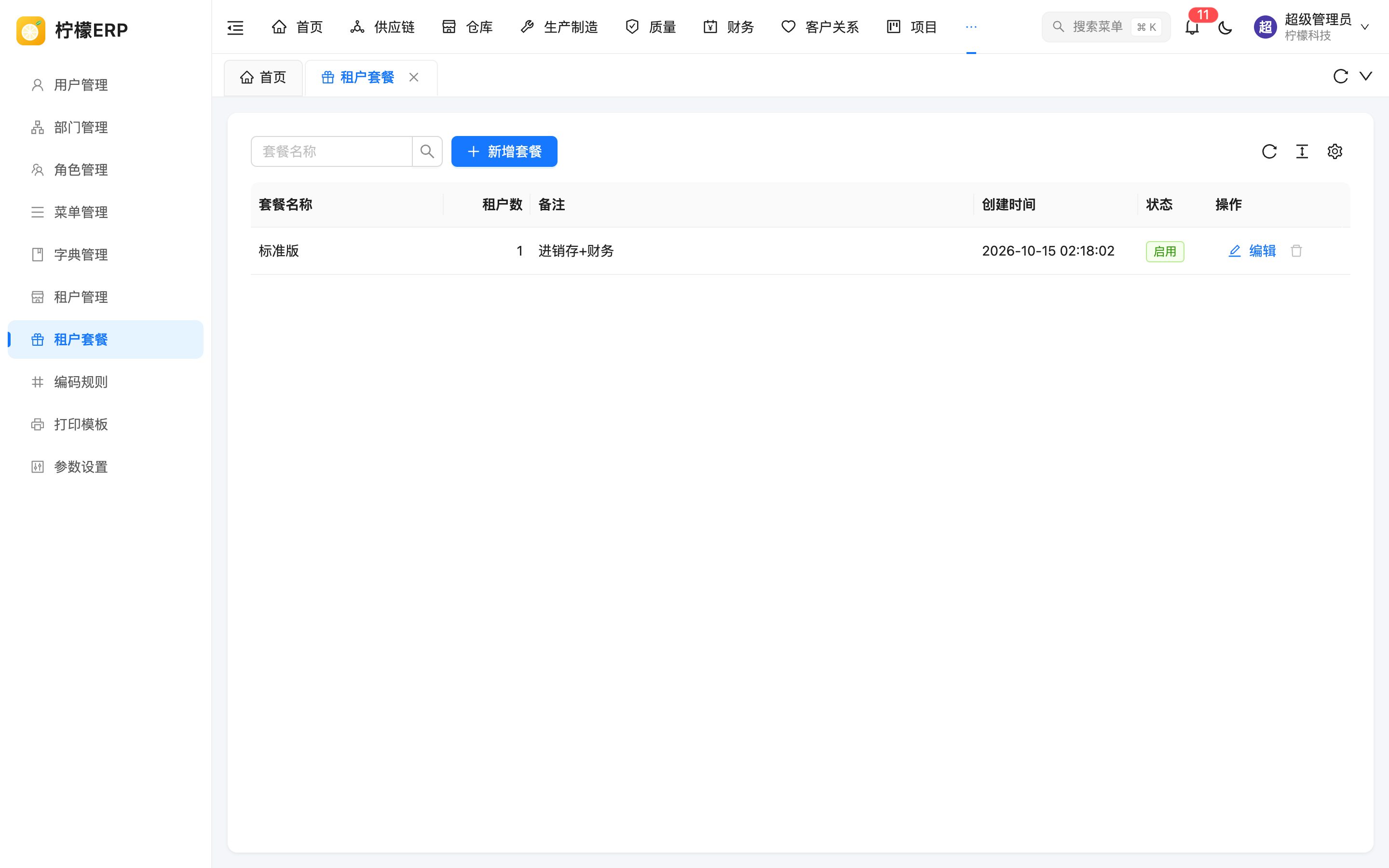Collapse the sidebar with the fold icon

click(235, 27)
